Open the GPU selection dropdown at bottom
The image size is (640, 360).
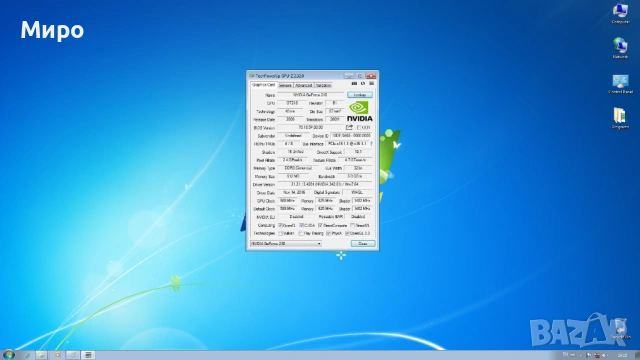coord(286,243)
